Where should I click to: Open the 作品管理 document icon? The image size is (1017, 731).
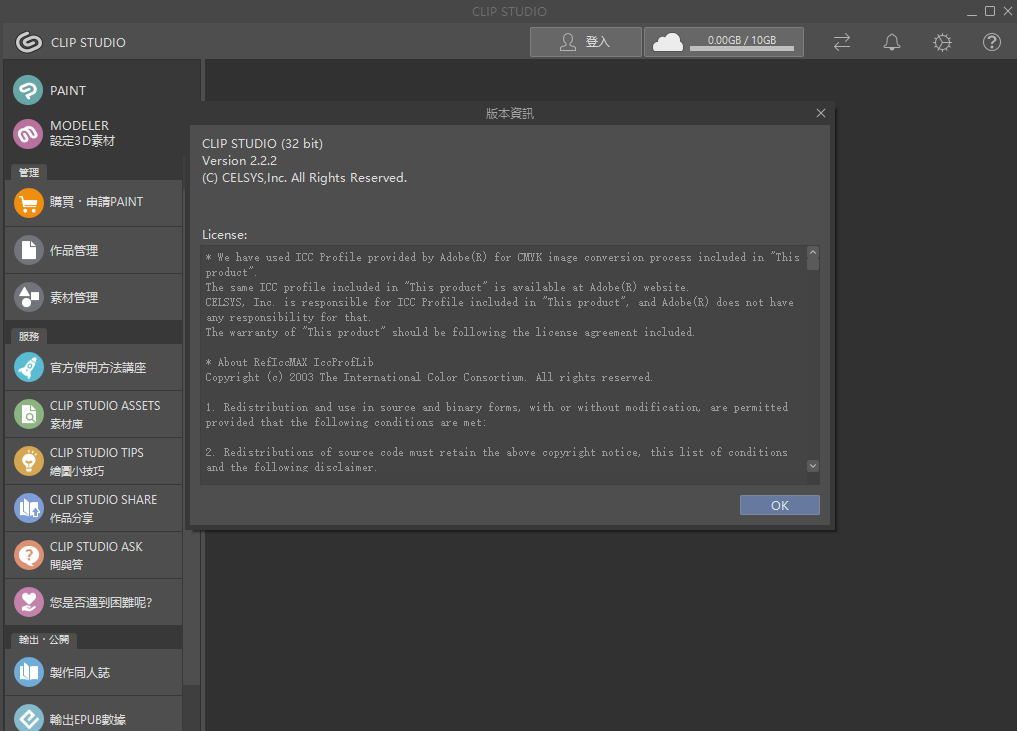29,250
